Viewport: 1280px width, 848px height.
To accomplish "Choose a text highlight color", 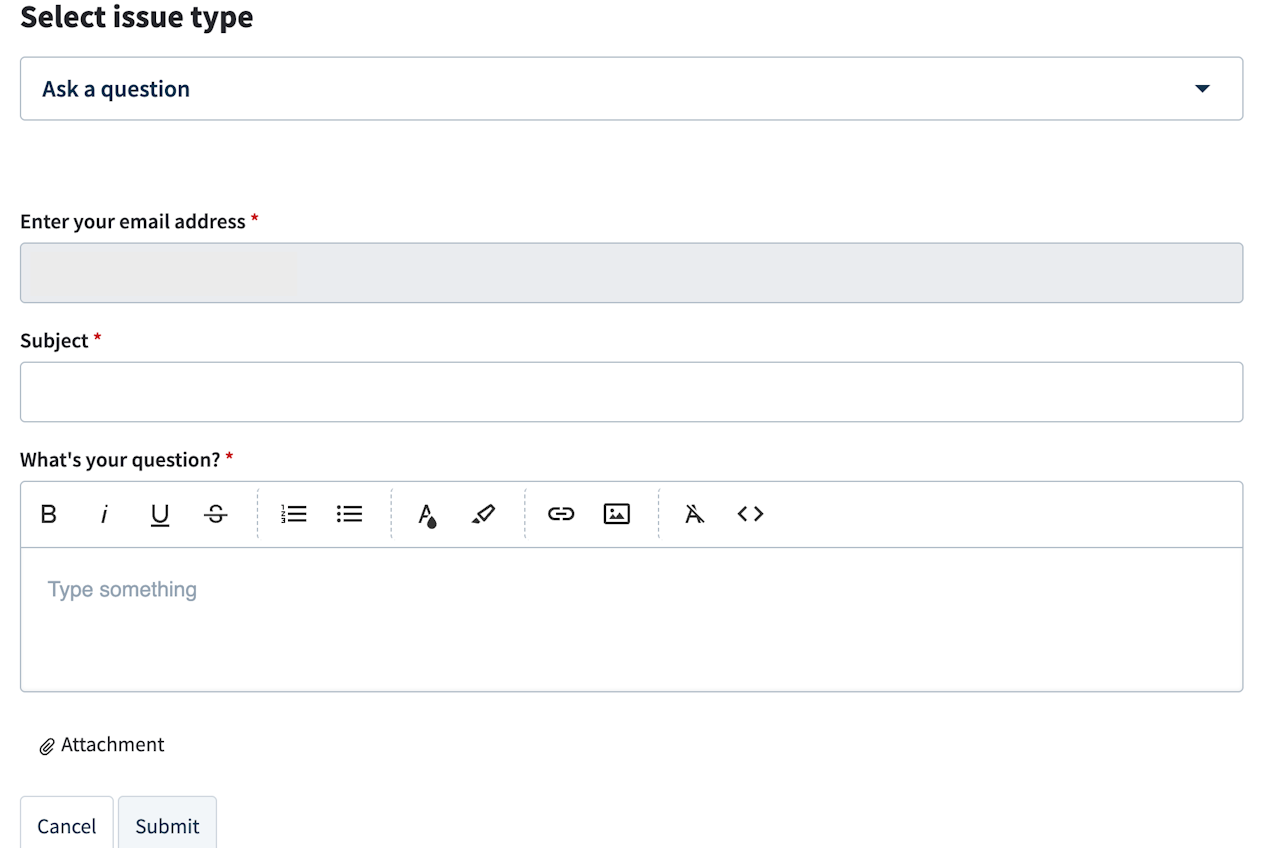I will click(483, 514).
